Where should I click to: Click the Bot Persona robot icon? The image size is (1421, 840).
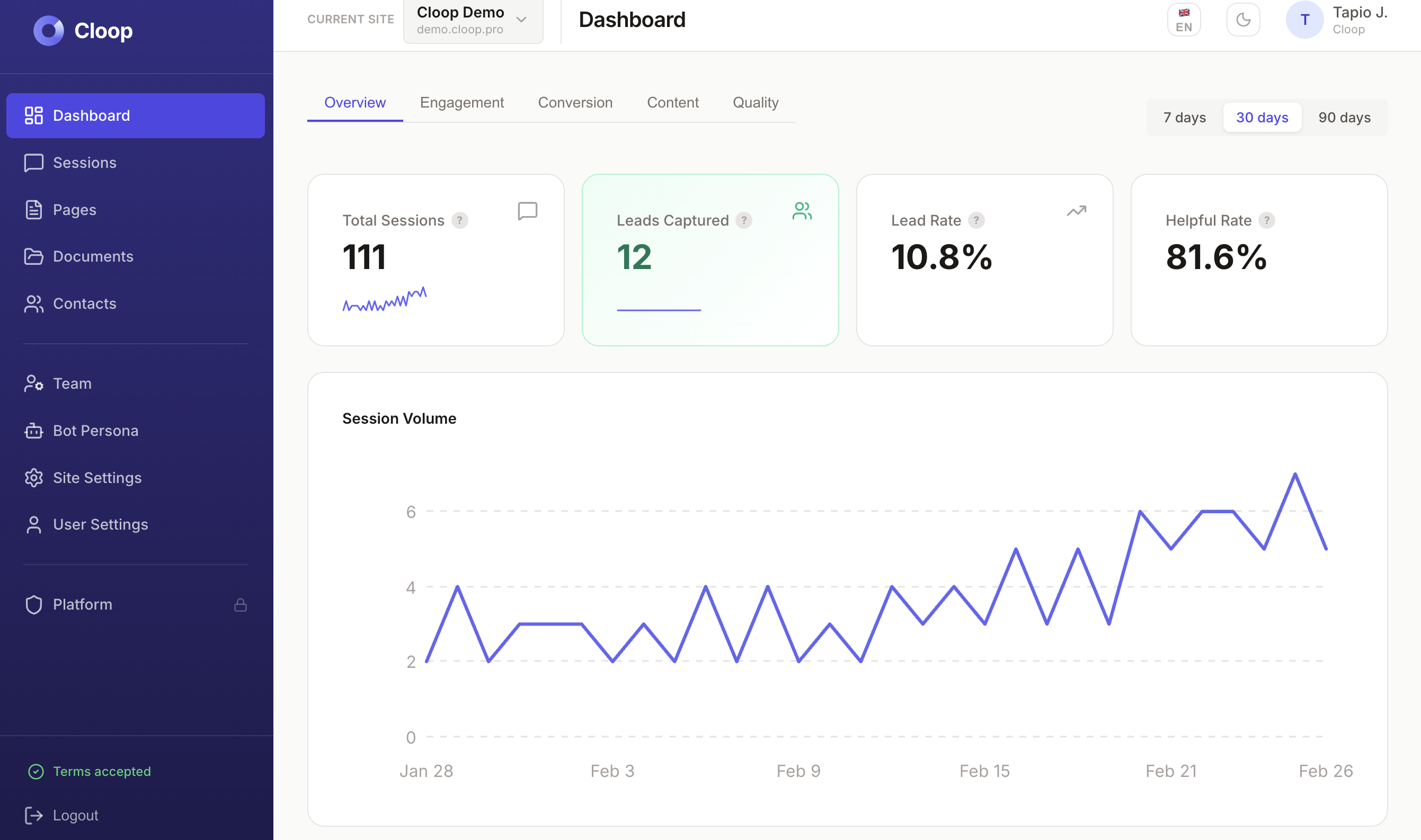34,431
